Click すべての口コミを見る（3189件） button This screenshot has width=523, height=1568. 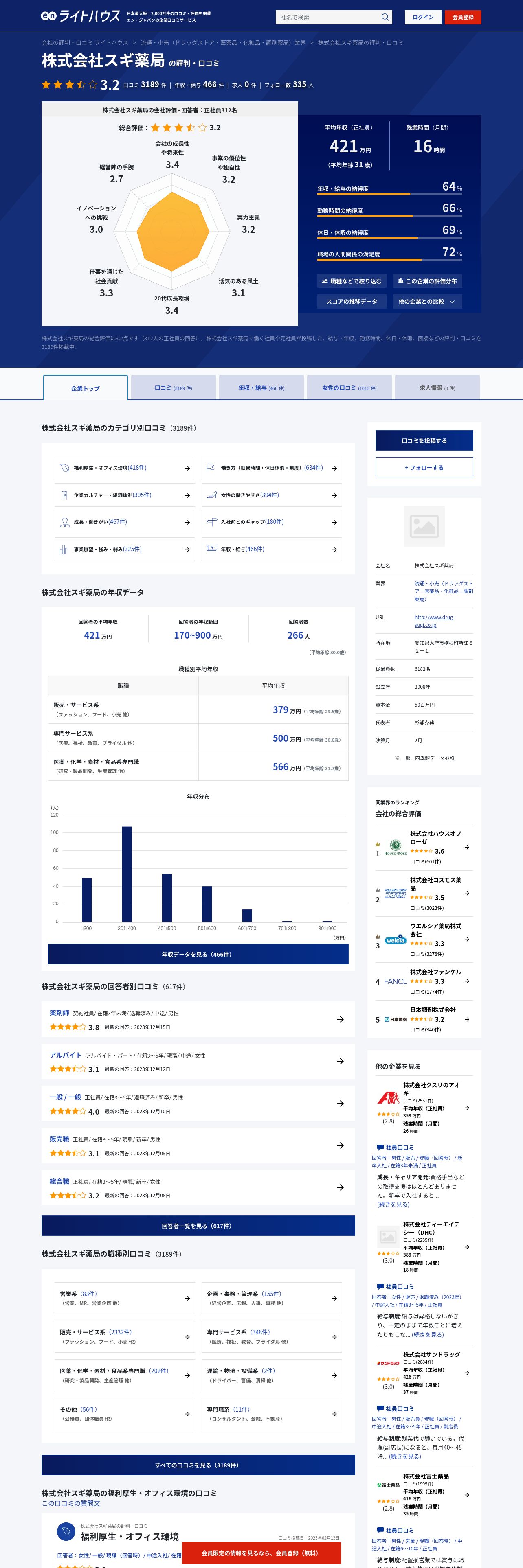coord(198,1465)
